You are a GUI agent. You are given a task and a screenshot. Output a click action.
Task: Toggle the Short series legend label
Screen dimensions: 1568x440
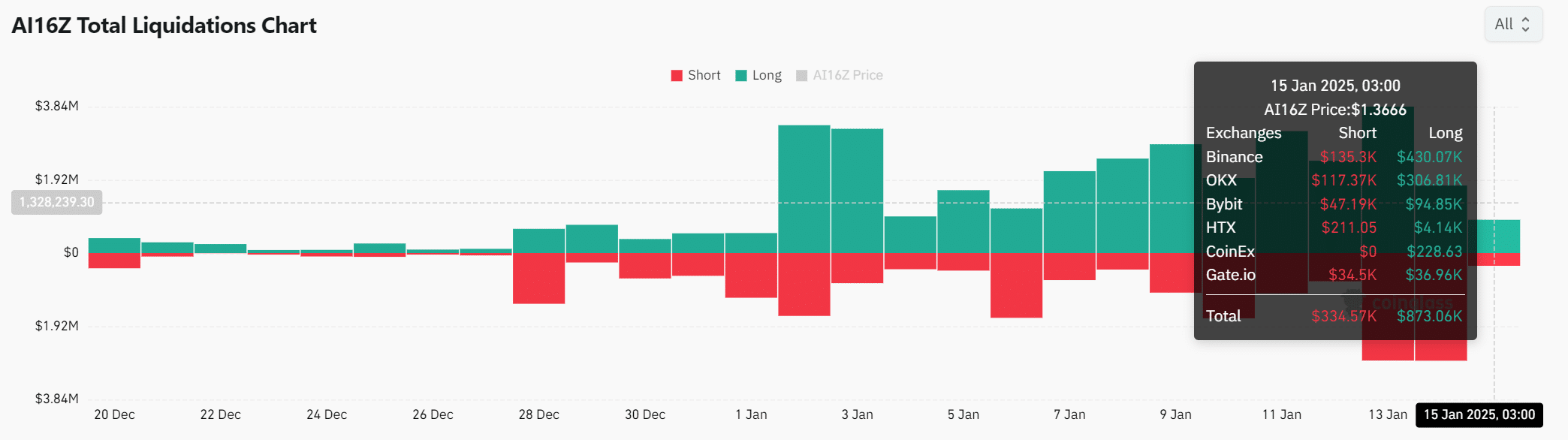tap(704, 75)
